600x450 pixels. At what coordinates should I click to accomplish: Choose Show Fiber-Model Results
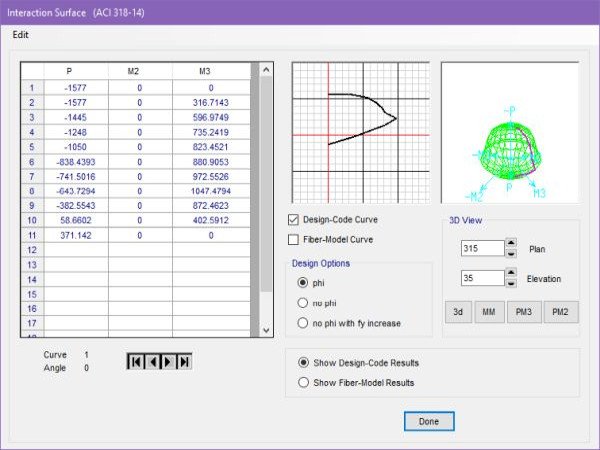click(x=304, y=382)
